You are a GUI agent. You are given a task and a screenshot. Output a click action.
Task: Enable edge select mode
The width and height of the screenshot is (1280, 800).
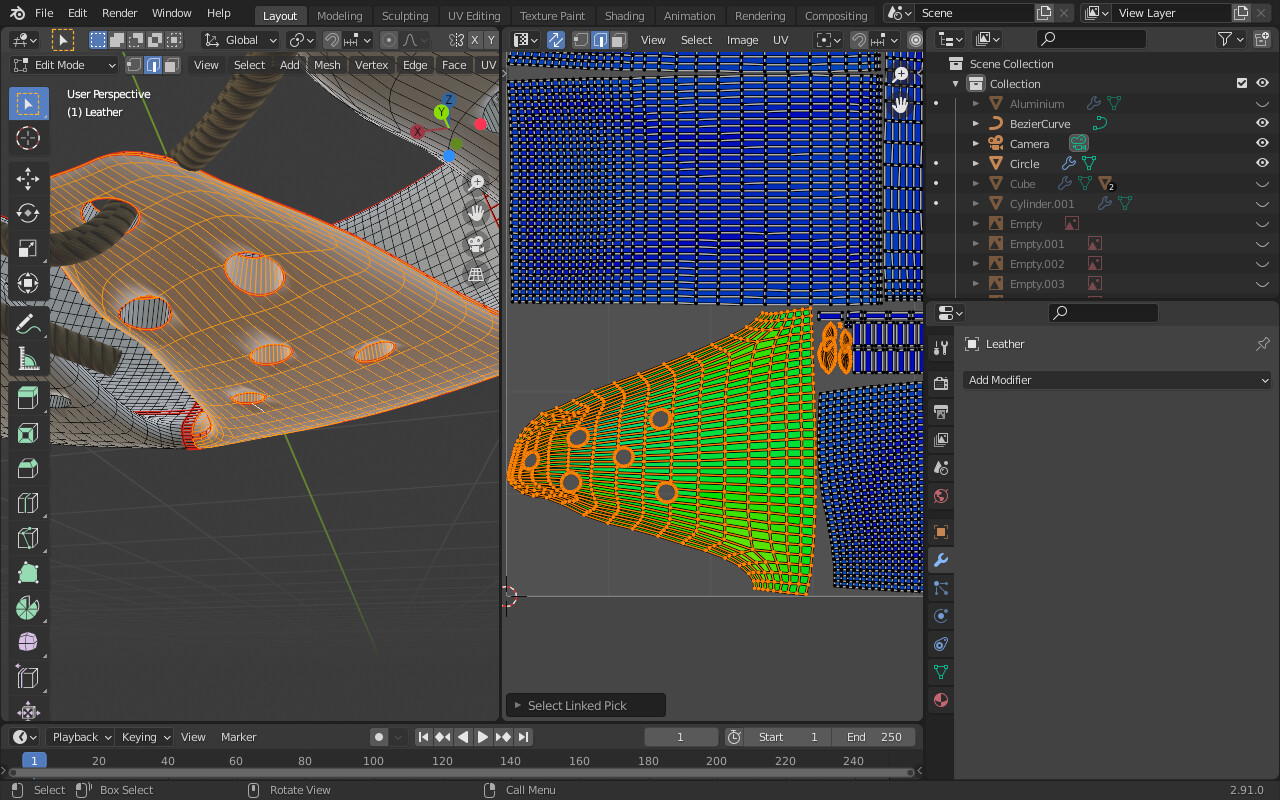click(153, 65)
